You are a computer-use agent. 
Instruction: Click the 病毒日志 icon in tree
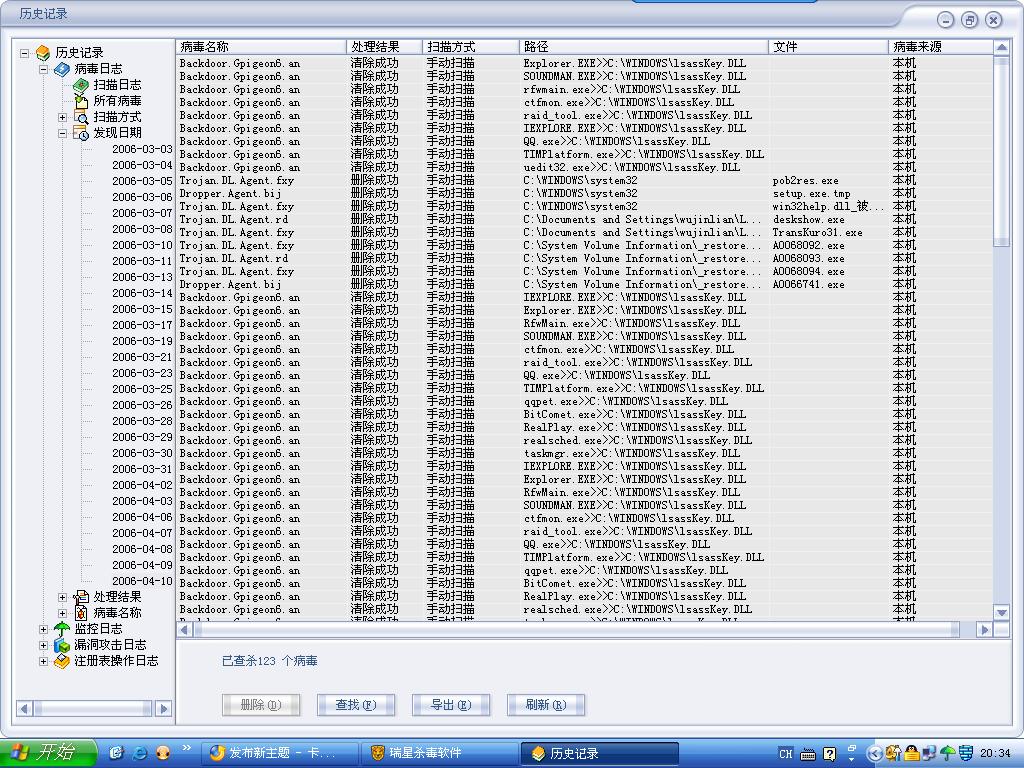click(x=62, y=69)
